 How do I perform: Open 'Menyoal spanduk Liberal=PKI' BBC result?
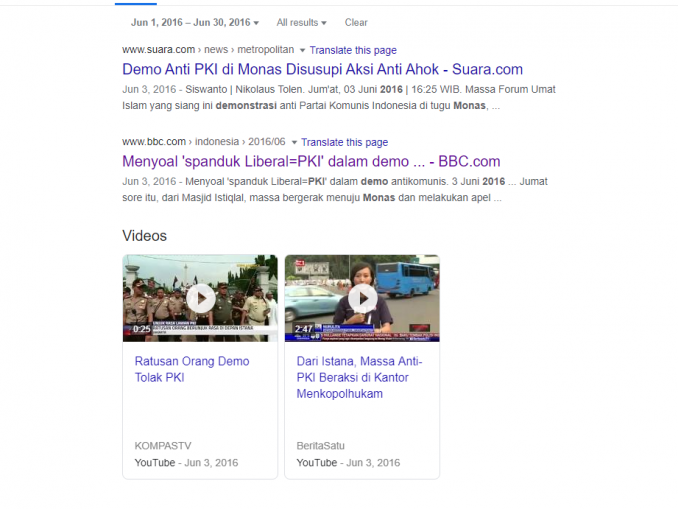[311, 161]
